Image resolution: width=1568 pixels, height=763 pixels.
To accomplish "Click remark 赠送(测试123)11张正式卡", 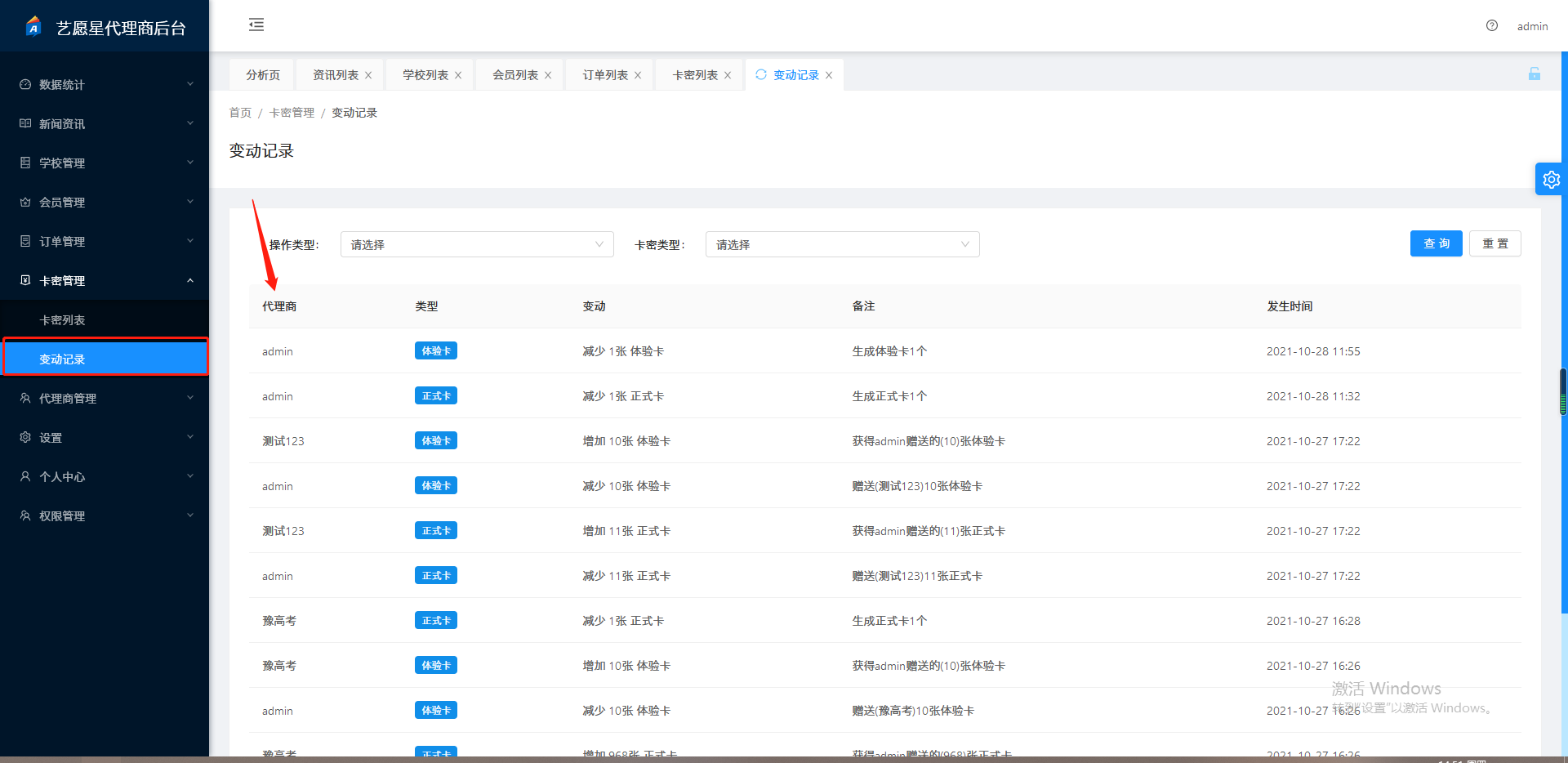I will coord(917,576).
